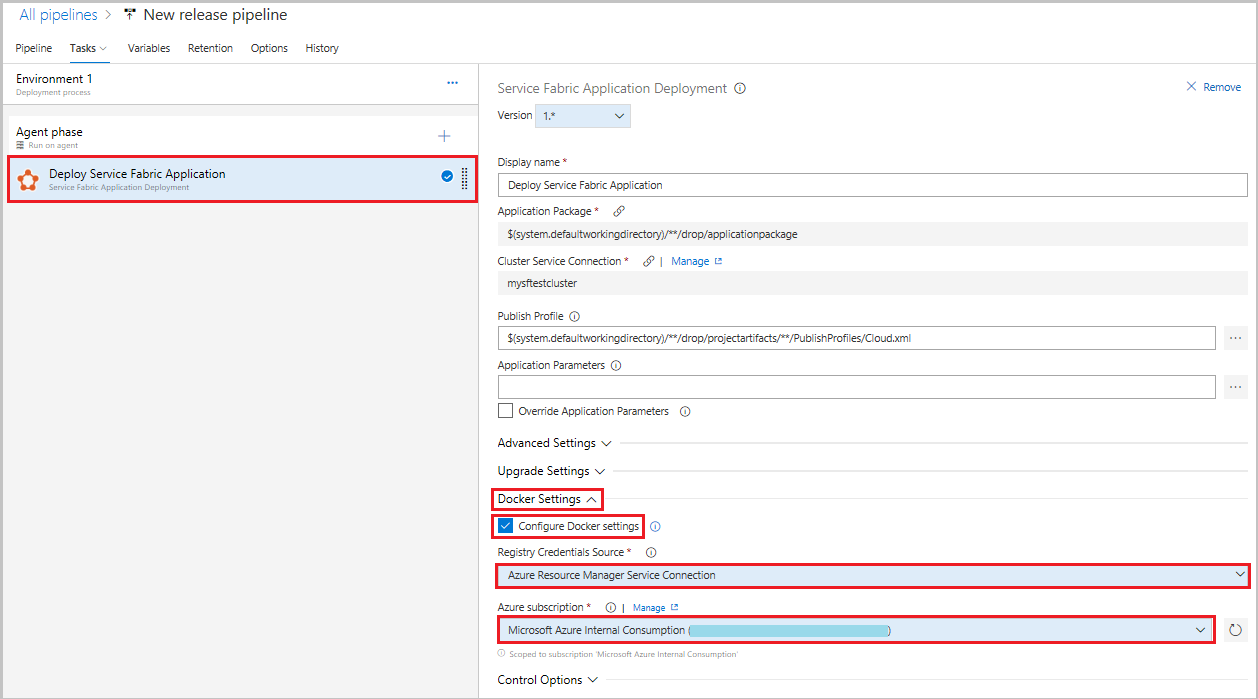Open the Registry Credentials Source dropdown

pos(871,575)
